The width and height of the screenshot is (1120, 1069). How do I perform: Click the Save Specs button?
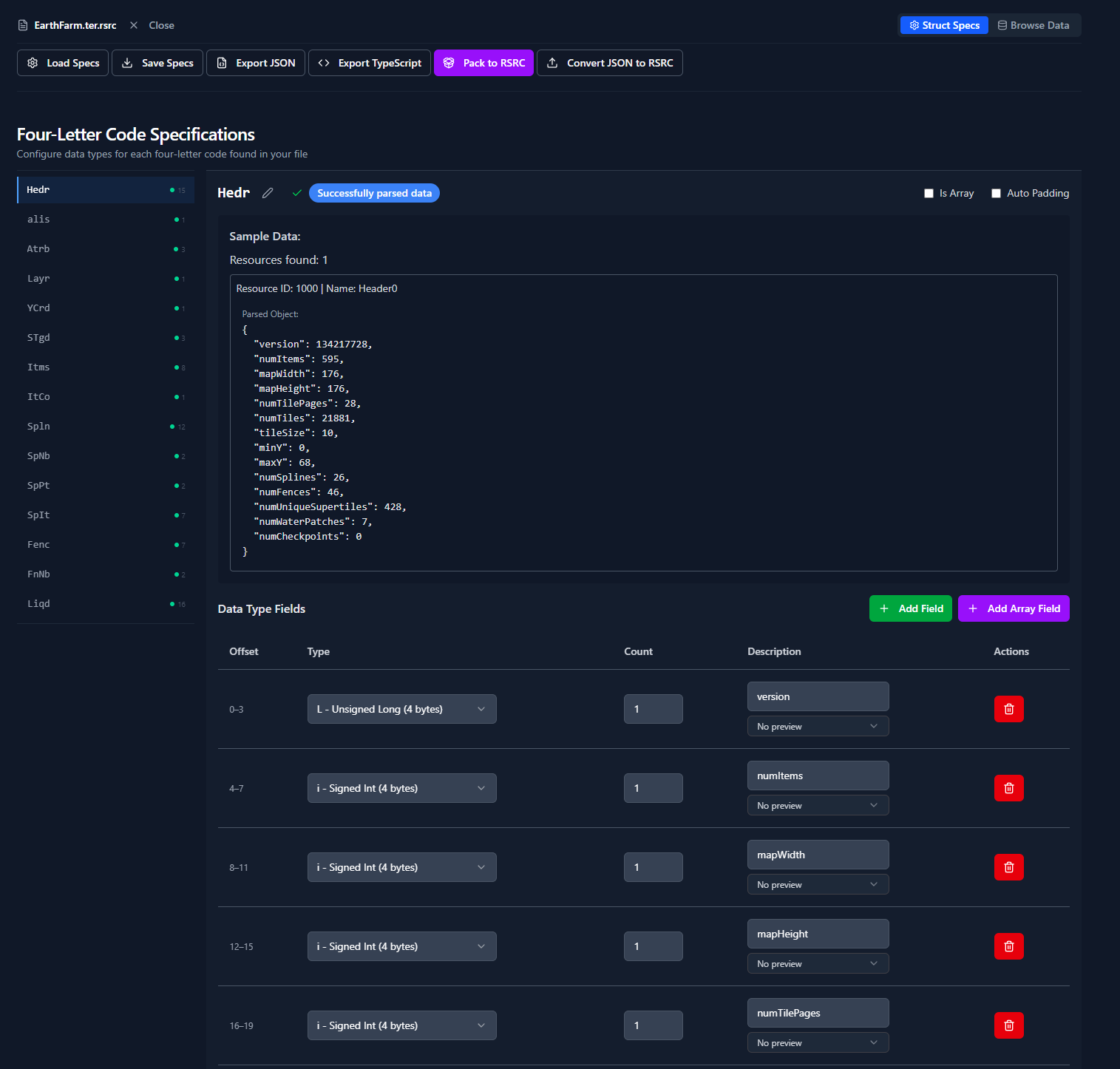[x=157, y=63]
